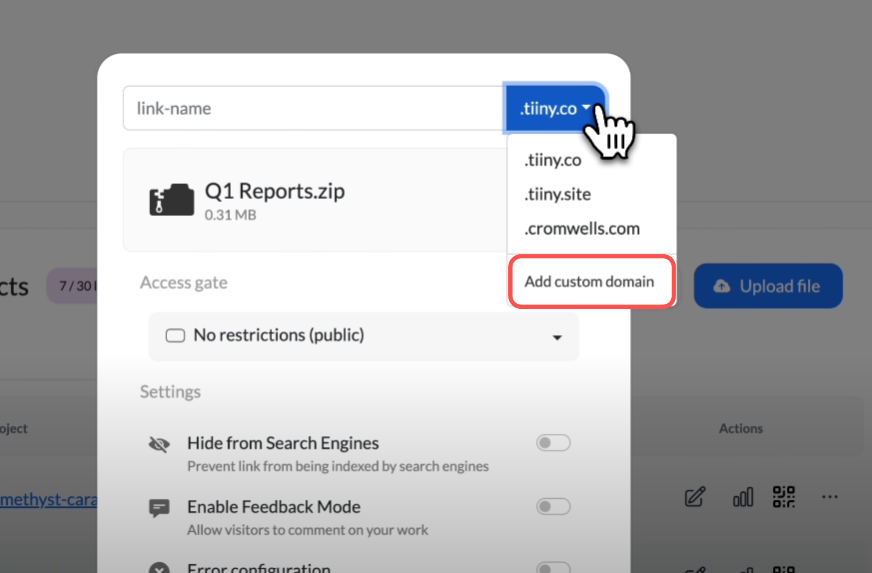Screen dimensions: 872x573
Task: Show the QR code via its icon
Action: click(x=784, y=497)
